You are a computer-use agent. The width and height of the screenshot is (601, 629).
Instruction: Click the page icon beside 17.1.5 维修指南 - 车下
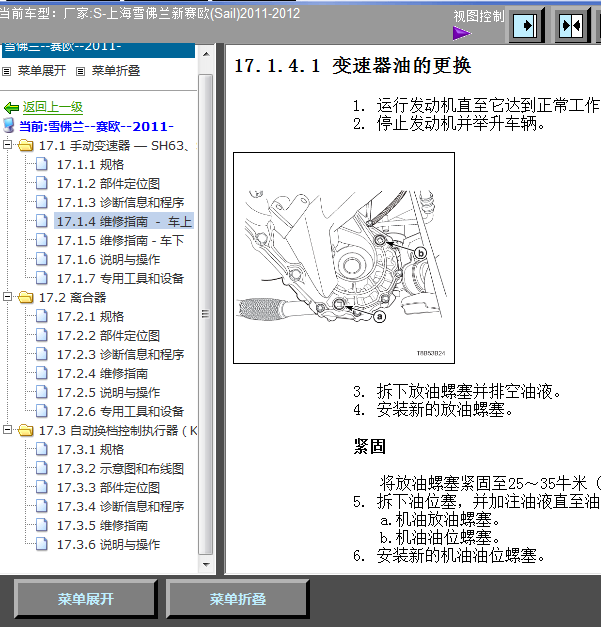point(42,239)
